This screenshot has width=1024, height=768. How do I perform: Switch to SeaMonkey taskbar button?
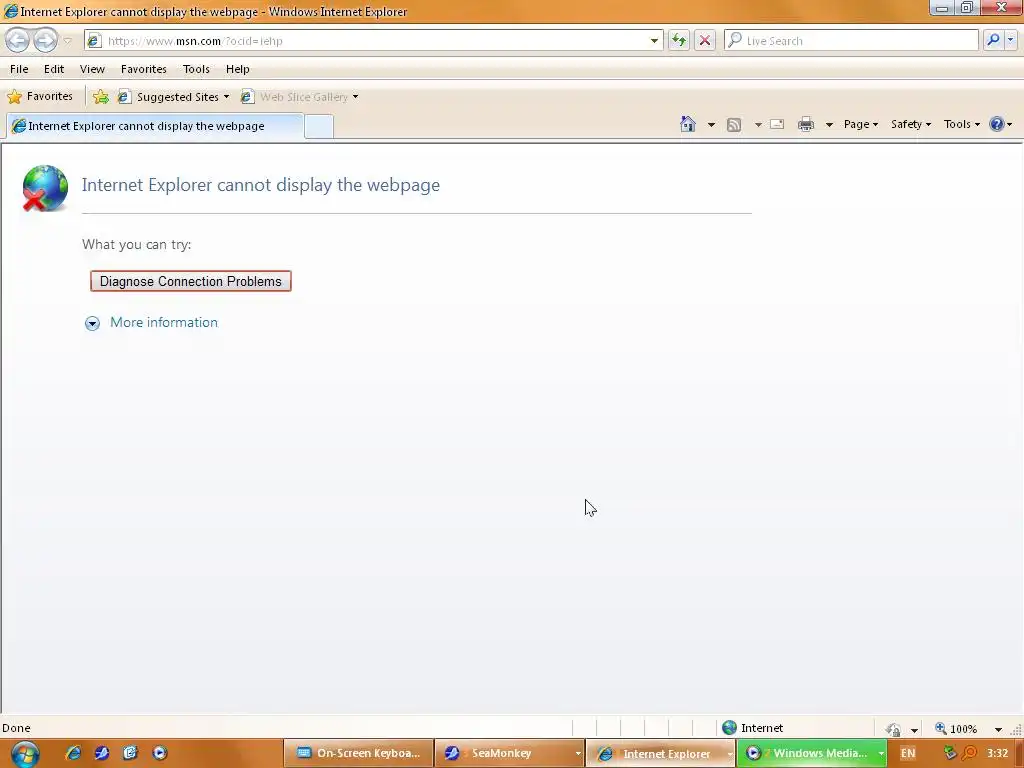pyautogui.click(x=509, y=753)
